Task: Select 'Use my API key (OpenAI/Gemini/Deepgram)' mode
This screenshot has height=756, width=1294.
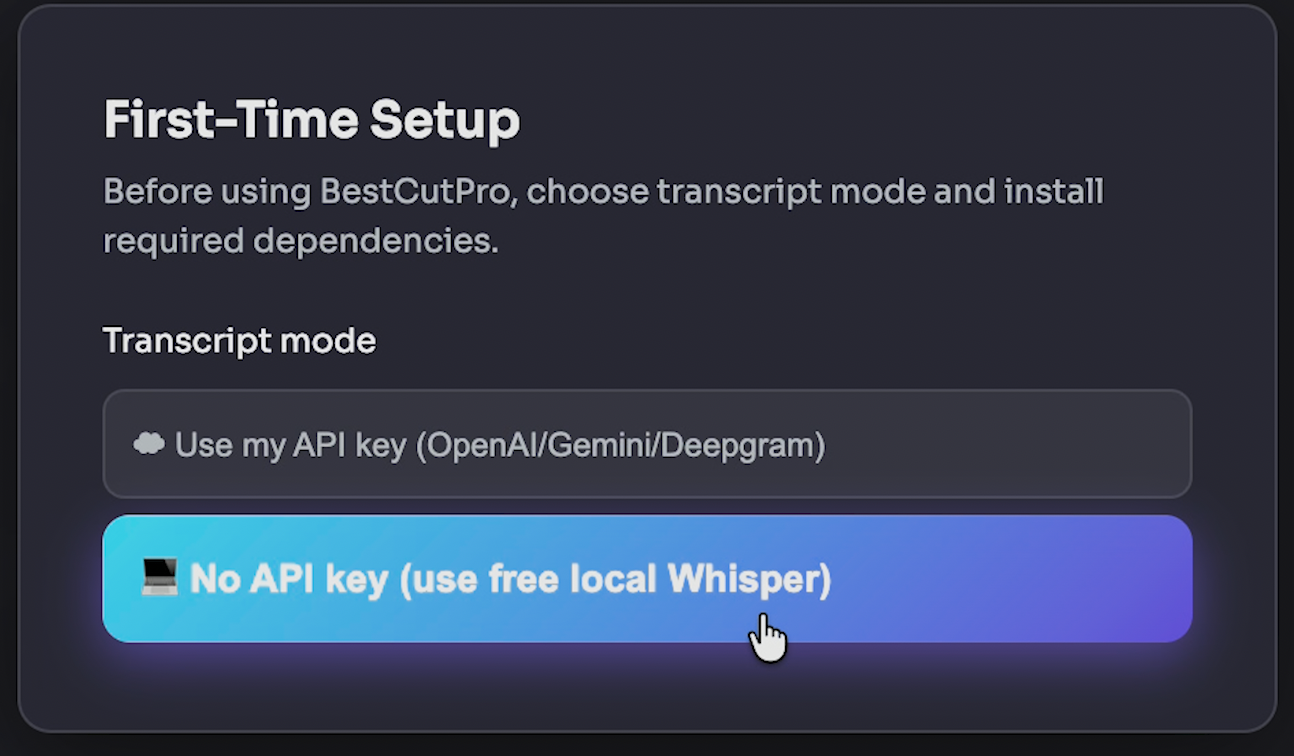Action: pos(647,444)
